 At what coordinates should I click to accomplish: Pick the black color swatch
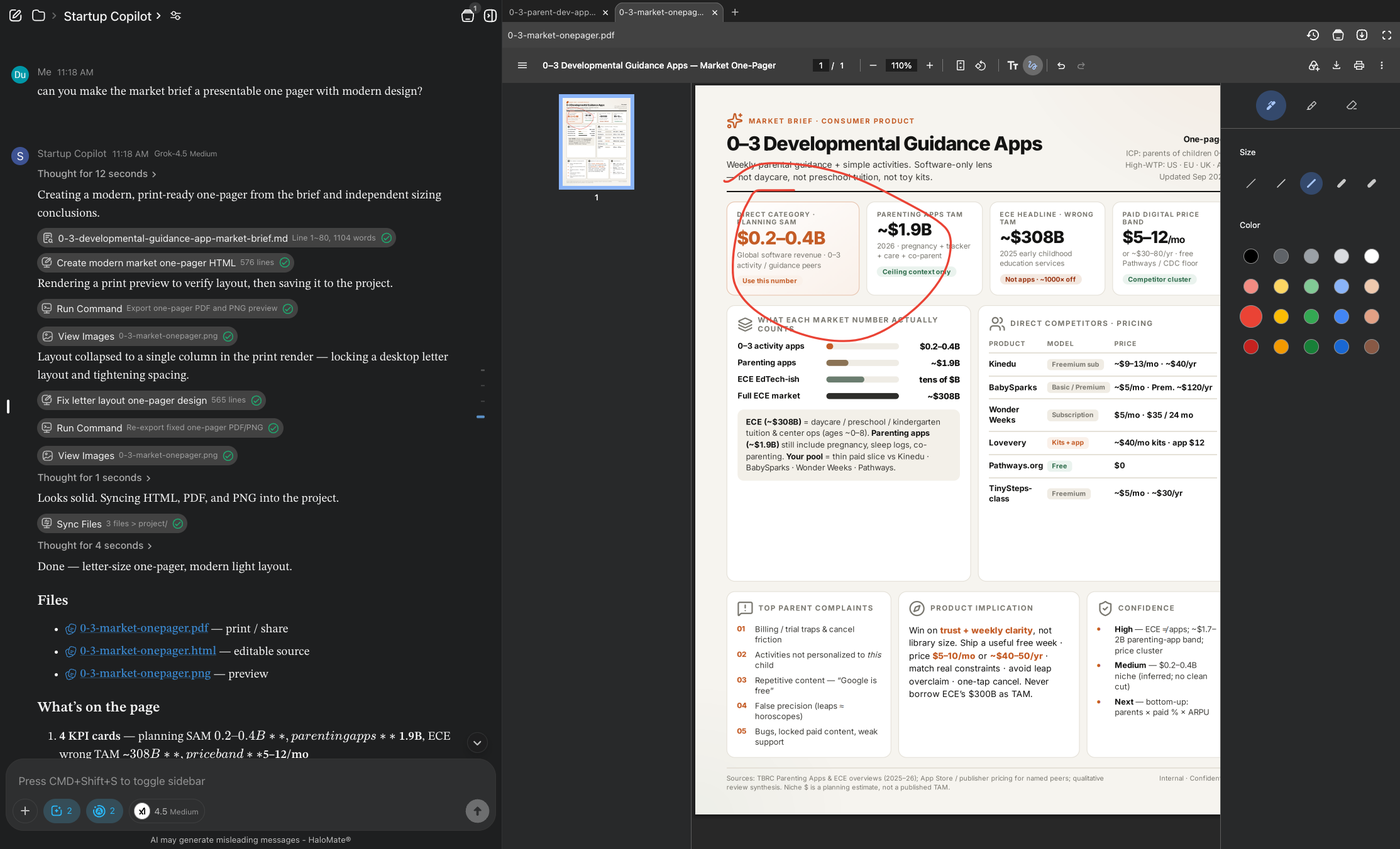point(1251,256)
